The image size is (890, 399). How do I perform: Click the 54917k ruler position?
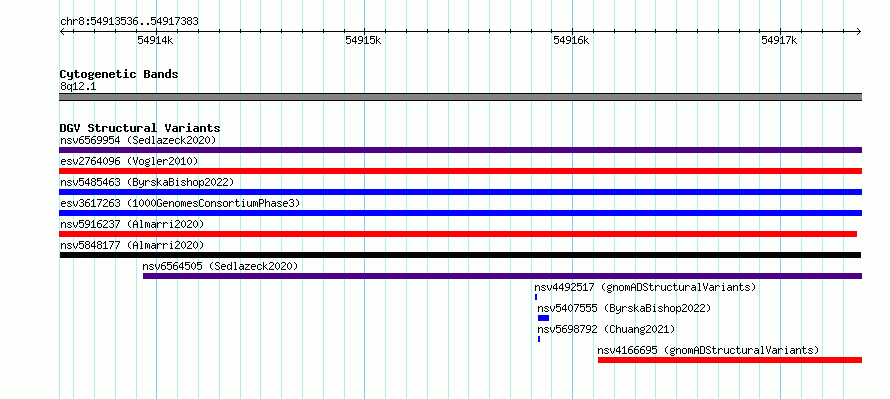coord(780,40)
